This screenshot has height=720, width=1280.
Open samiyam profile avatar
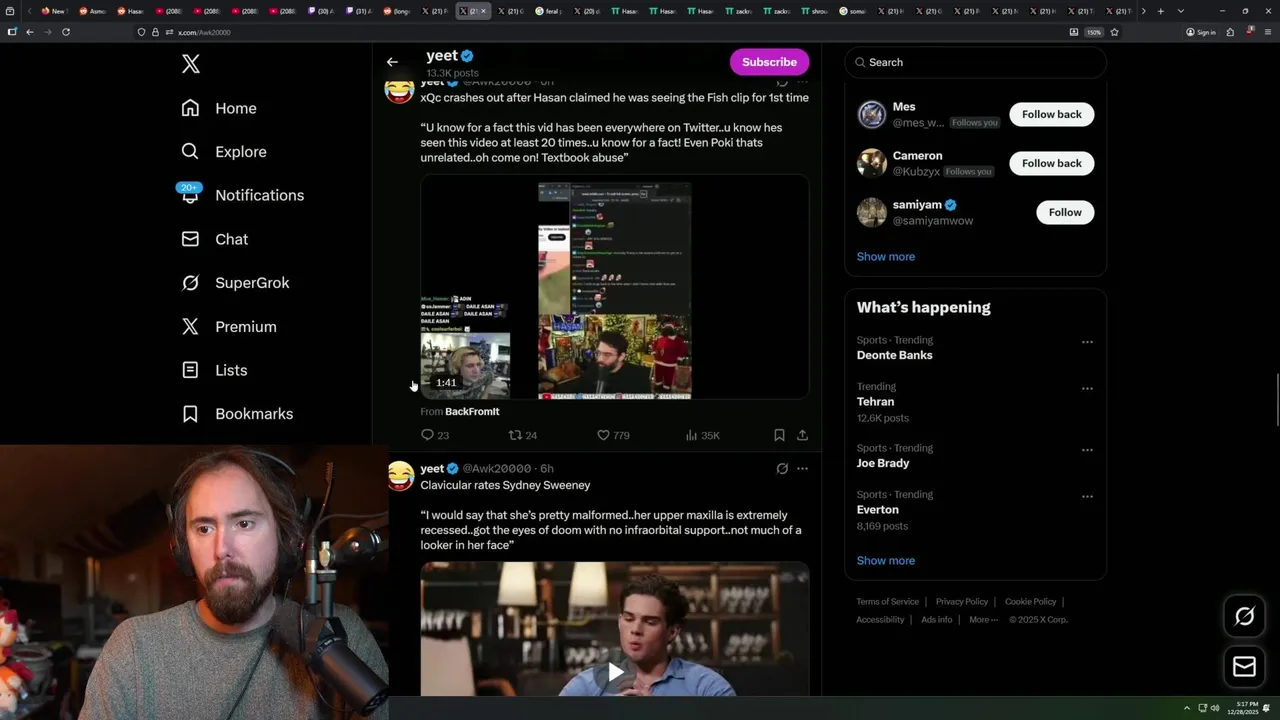point(871,212)
